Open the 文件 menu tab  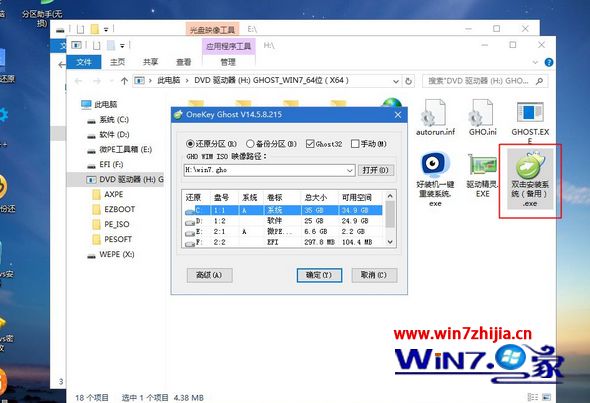click(x=84, y=62)
